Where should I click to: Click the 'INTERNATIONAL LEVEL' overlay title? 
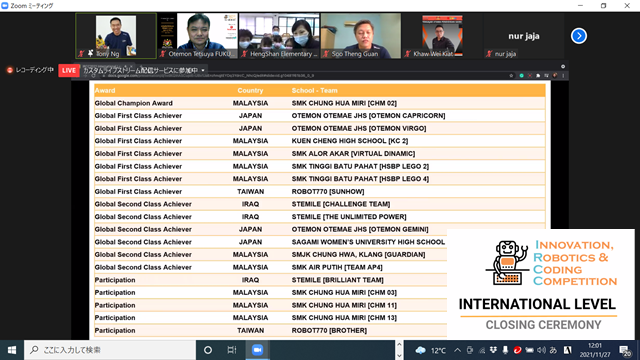(x=537, y=304)
